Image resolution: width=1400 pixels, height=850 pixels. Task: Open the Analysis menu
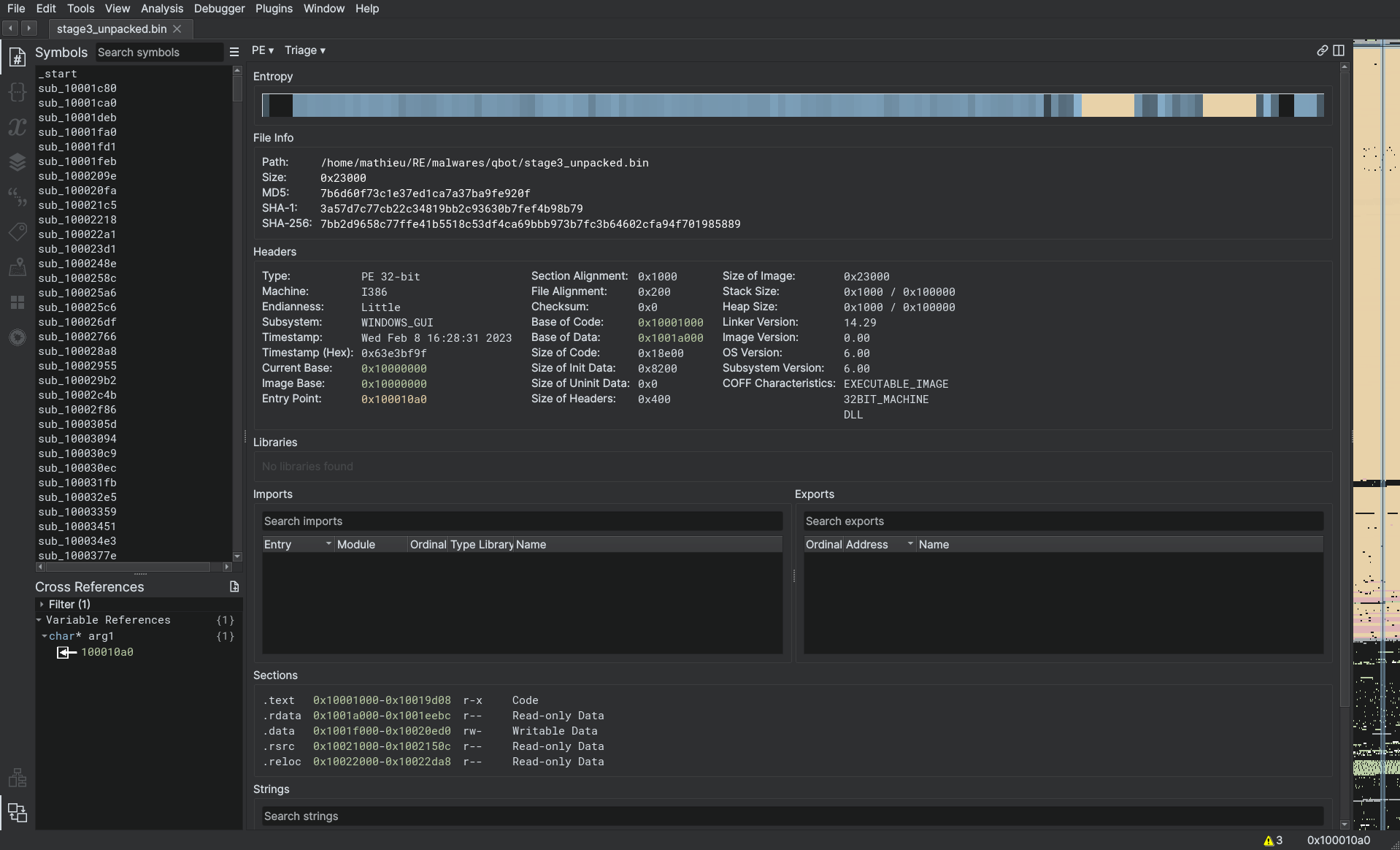tap(161, 9)
